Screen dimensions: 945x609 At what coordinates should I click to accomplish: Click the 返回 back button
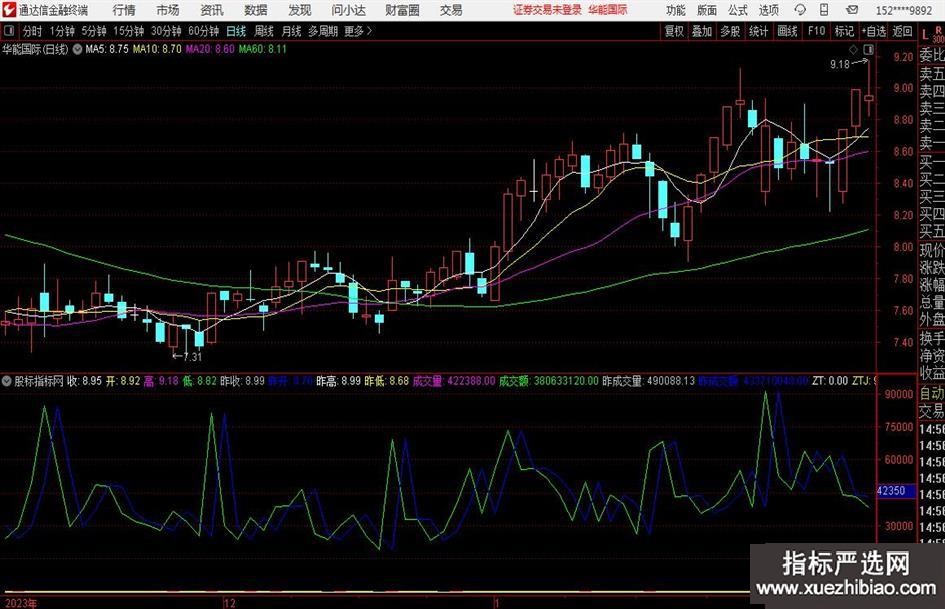click(x=902, y=31)
